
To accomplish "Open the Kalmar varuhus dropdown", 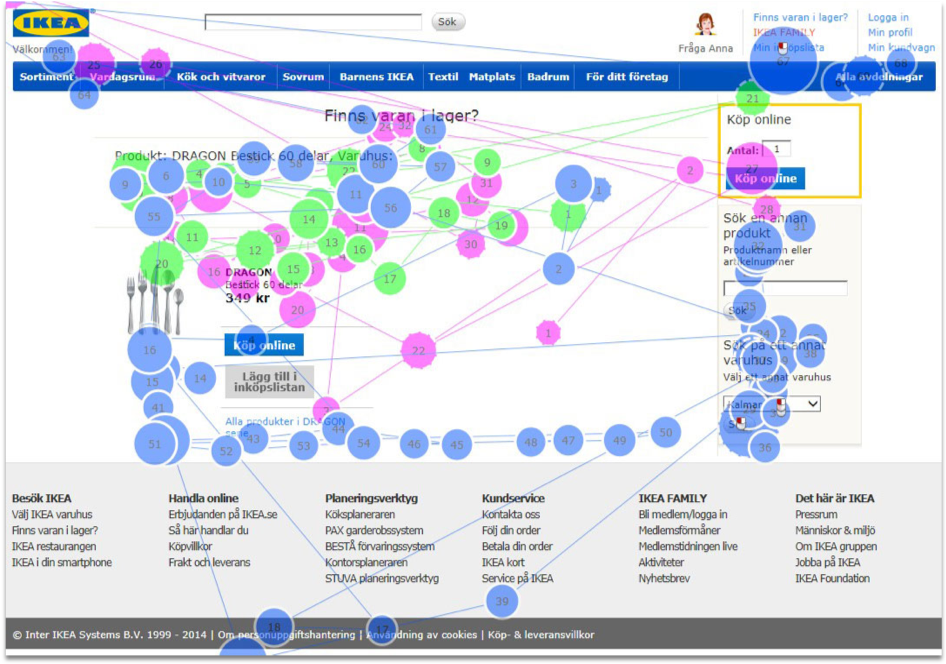I will 770,404.
